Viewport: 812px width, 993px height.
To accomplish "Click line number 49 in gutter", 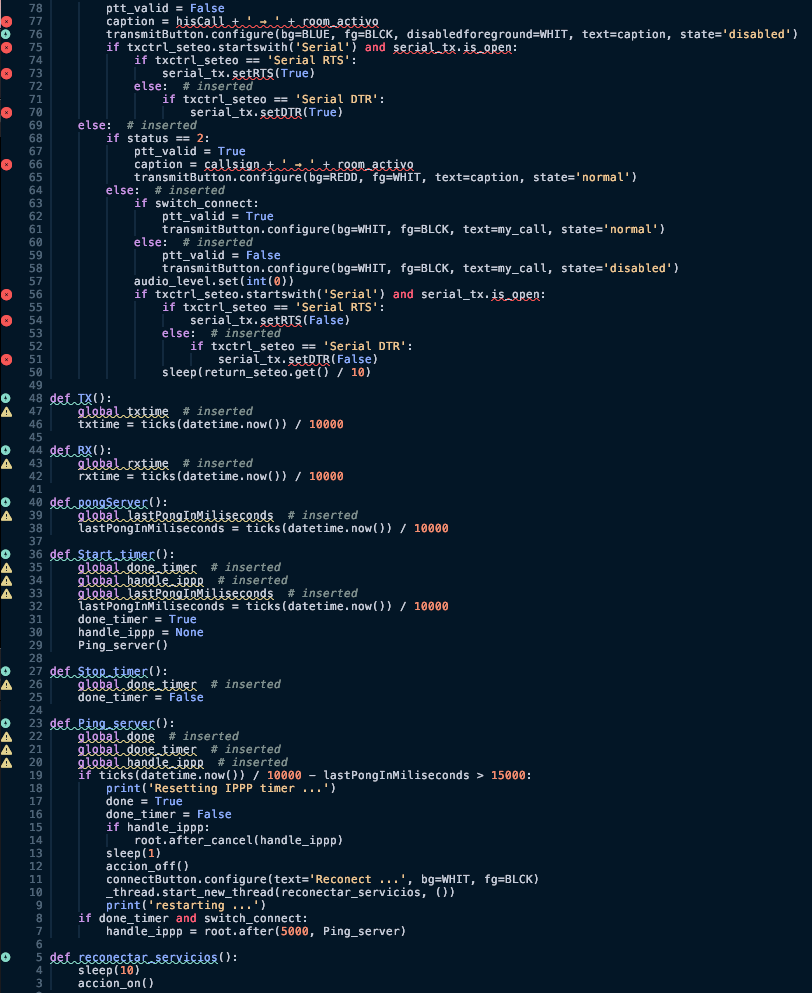I will 35,386.
